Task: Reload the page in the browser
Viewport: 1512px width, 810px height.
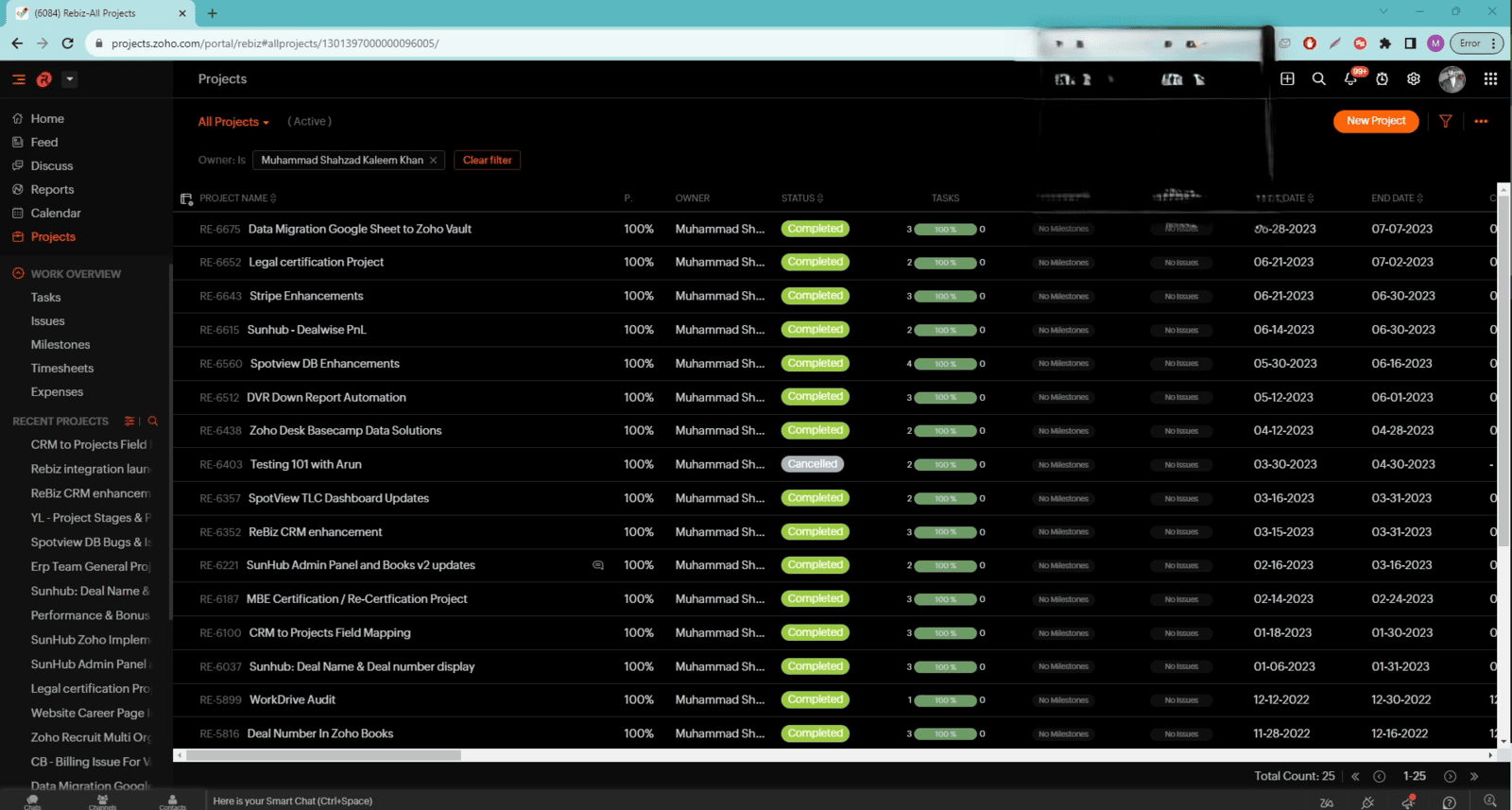Action: tap(67, 43)
